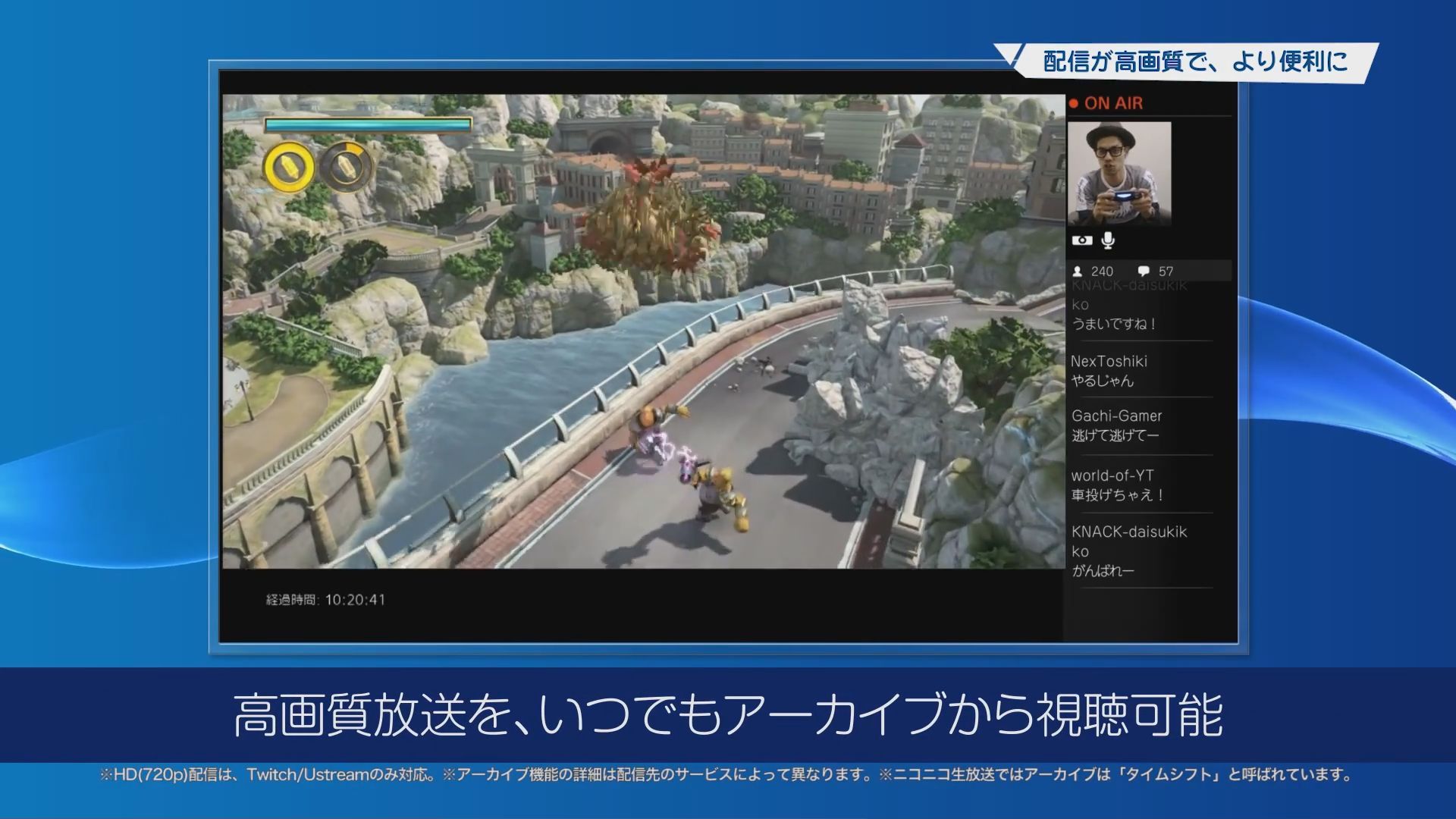
Task: Click the broadcaster webcam thumbnail
Action: [x=1119, y=174]
